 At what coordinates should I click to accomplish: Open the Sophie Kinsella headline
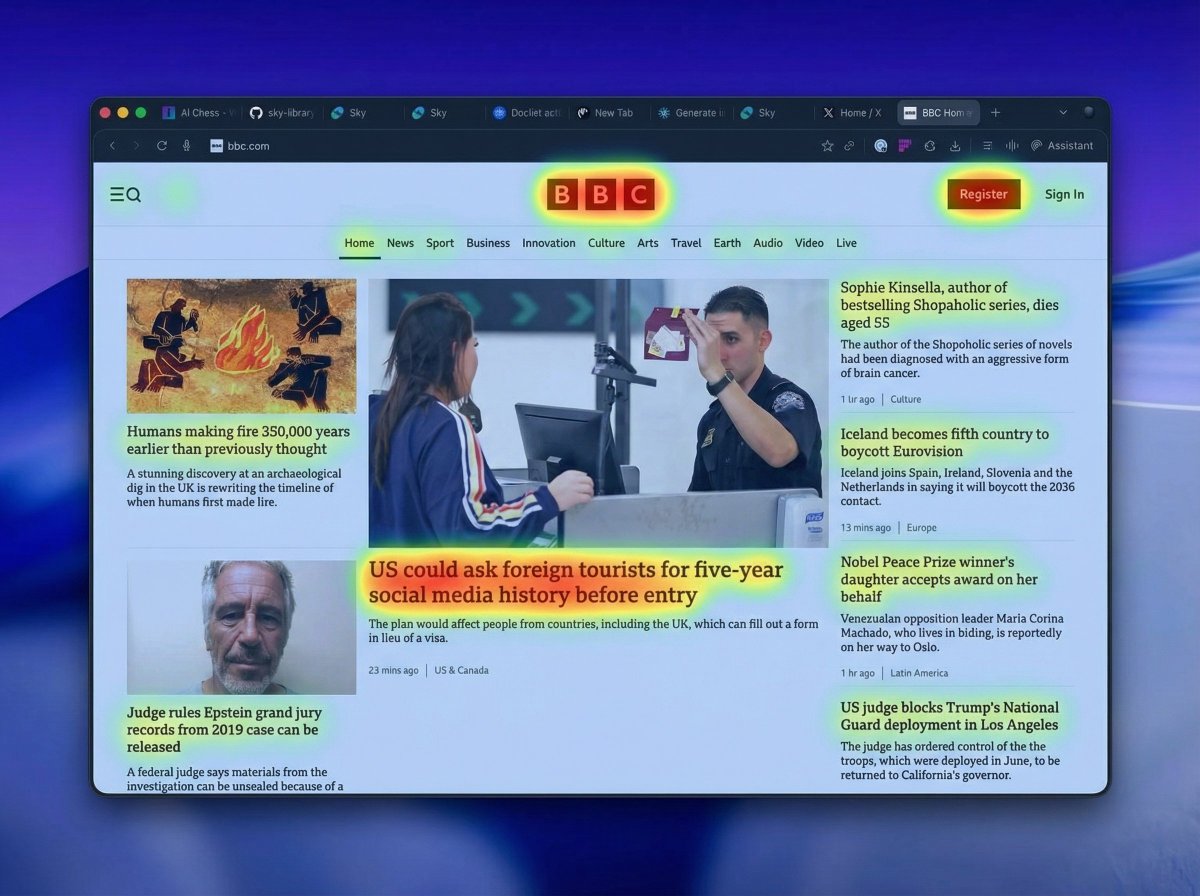click(x=949, y=305)
